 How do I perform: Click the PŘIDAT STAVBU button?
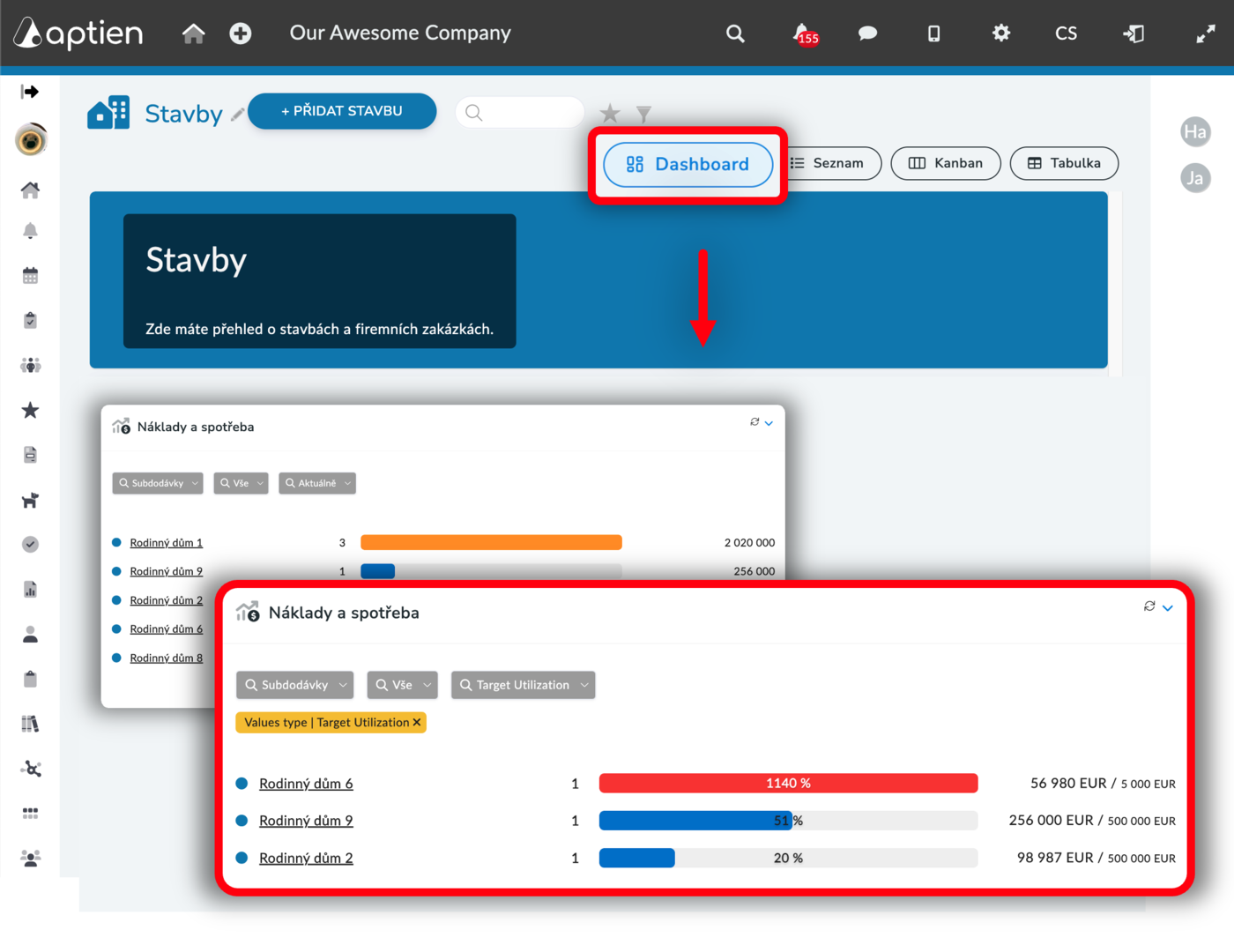342,111
